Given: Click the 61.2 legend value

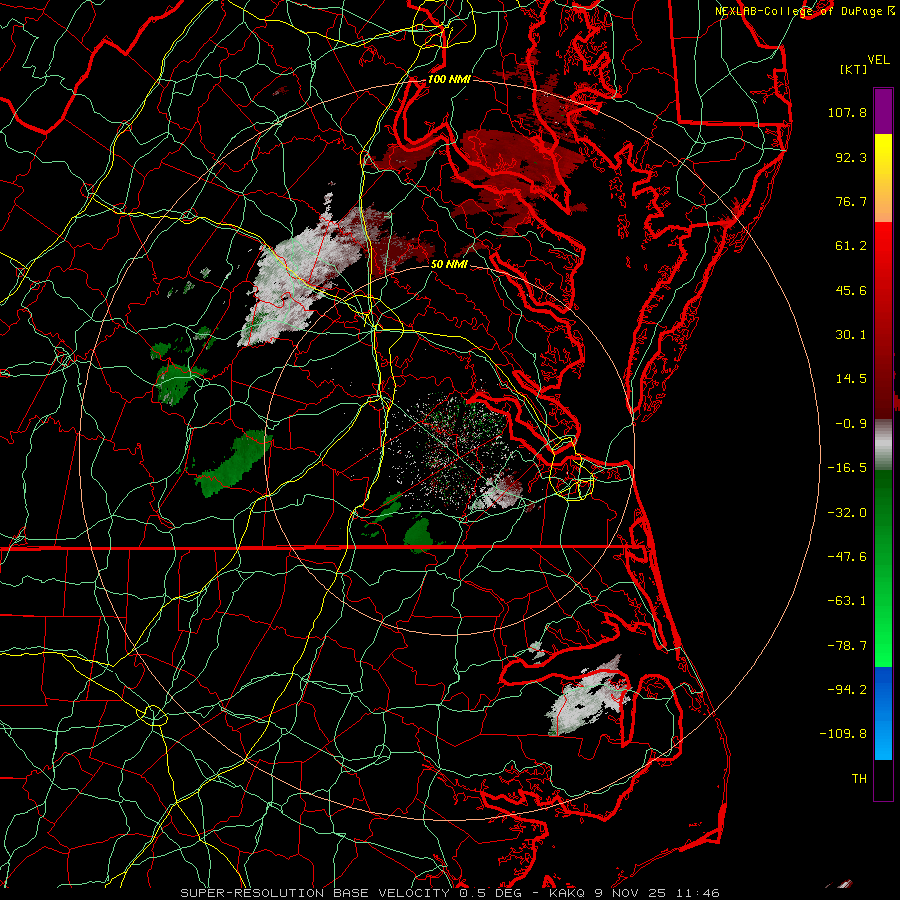Looking at the screenshot, I should click(851, 246).
